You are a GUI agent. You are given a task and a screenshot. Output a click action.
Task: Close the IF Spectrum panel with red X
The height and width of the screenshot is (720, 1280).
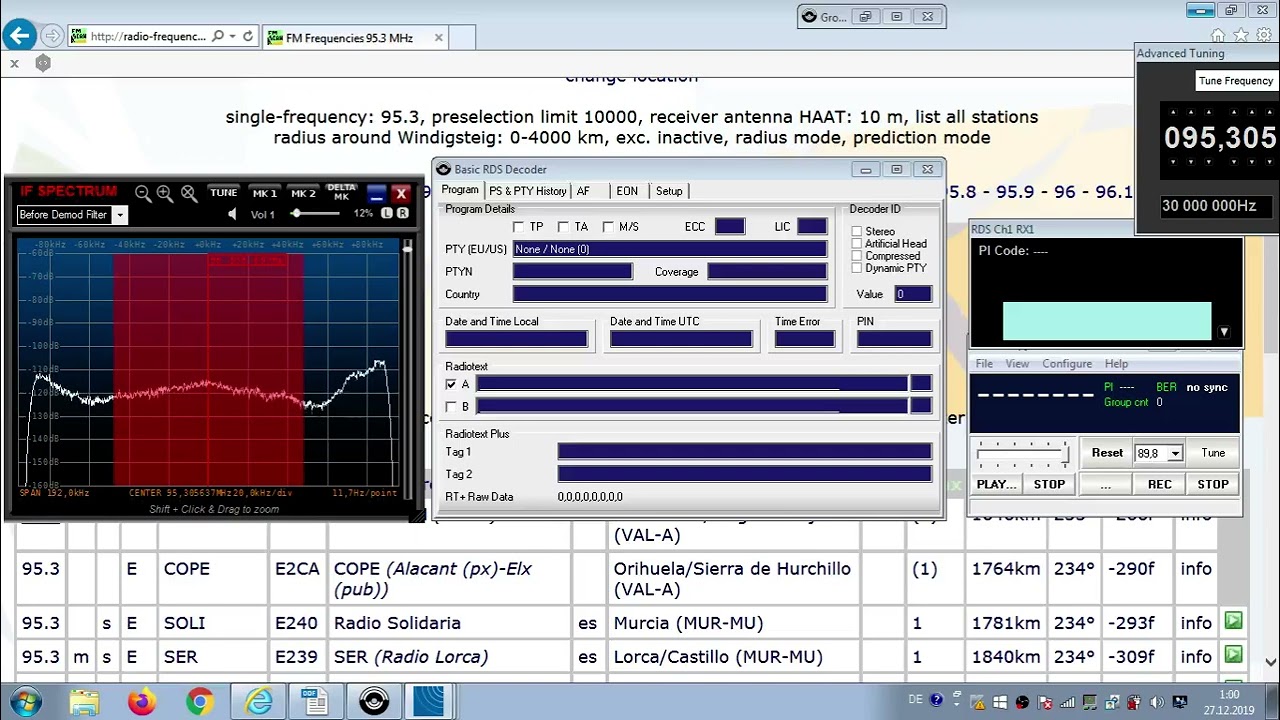pyautogui.click(x=401, y=193)
